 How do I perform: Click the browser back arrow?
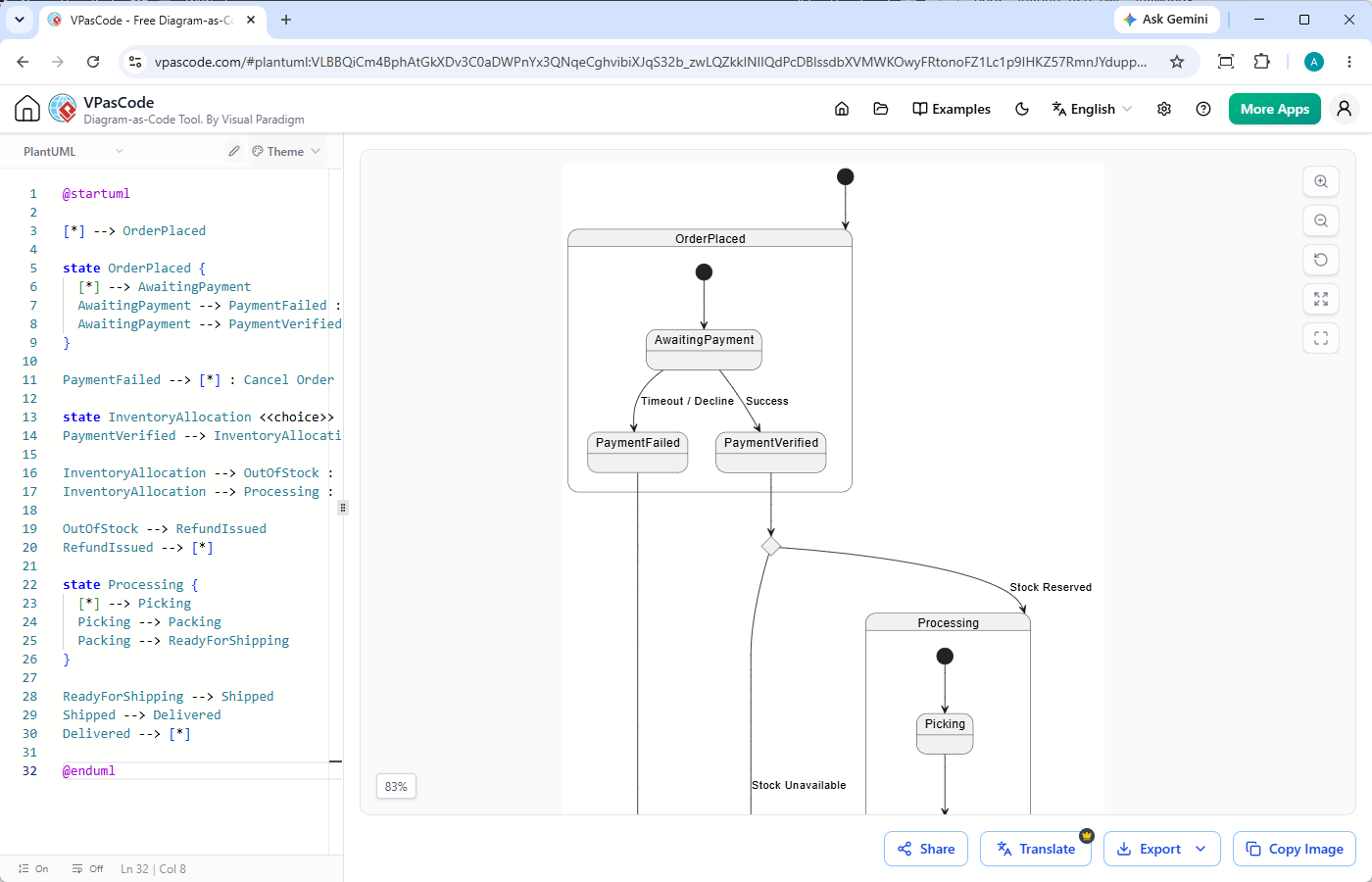point(23,62)
